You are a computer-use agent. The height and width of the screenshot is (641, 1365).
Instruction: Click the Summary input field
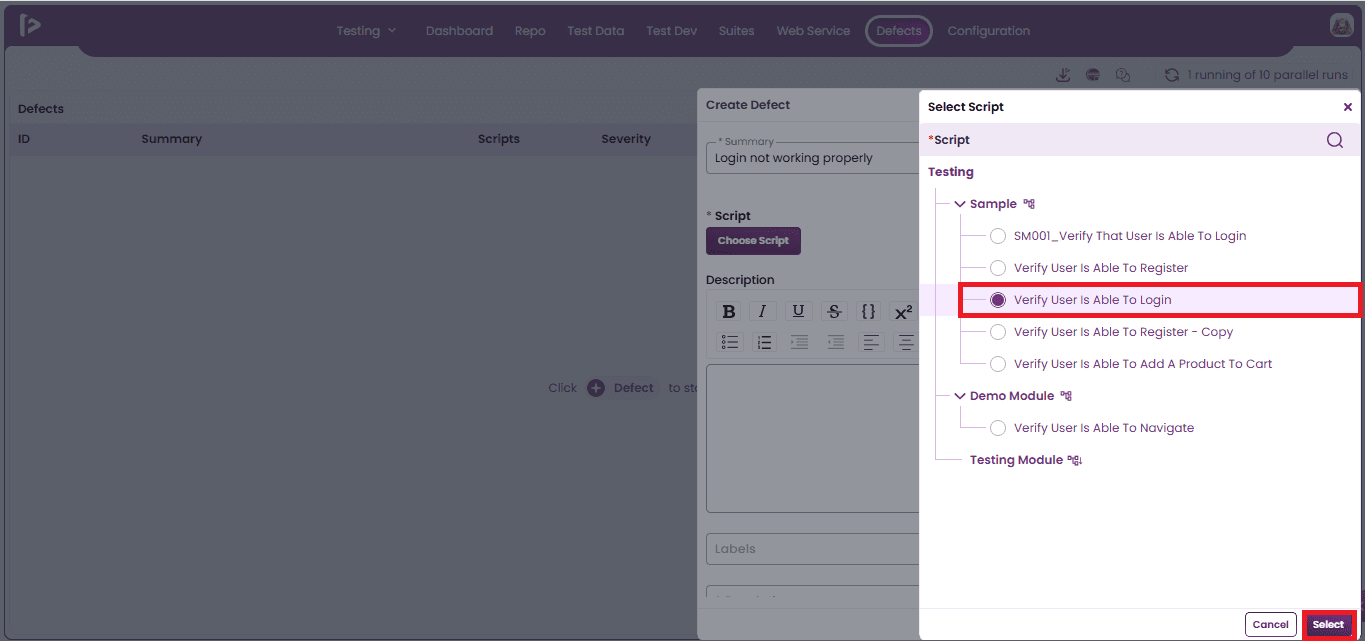point(812,158)
